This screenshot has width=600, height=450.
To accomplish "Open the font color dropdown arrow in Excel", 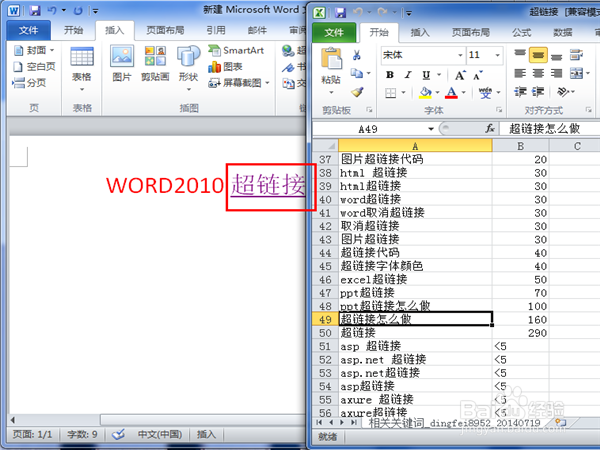I will (x=463, y=93).
